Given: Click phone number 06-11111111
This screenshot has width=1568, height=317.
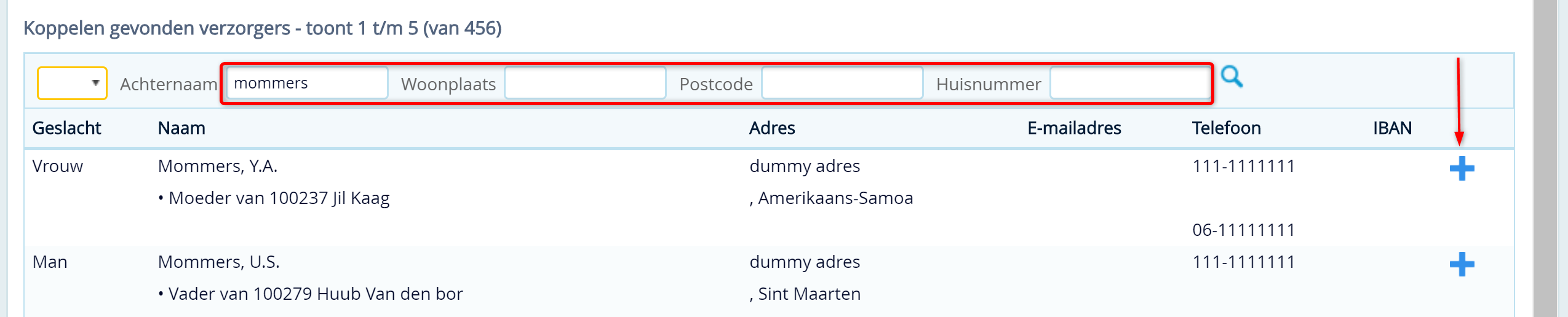Looking at the screenshot, I should [x=1243, y=230].
